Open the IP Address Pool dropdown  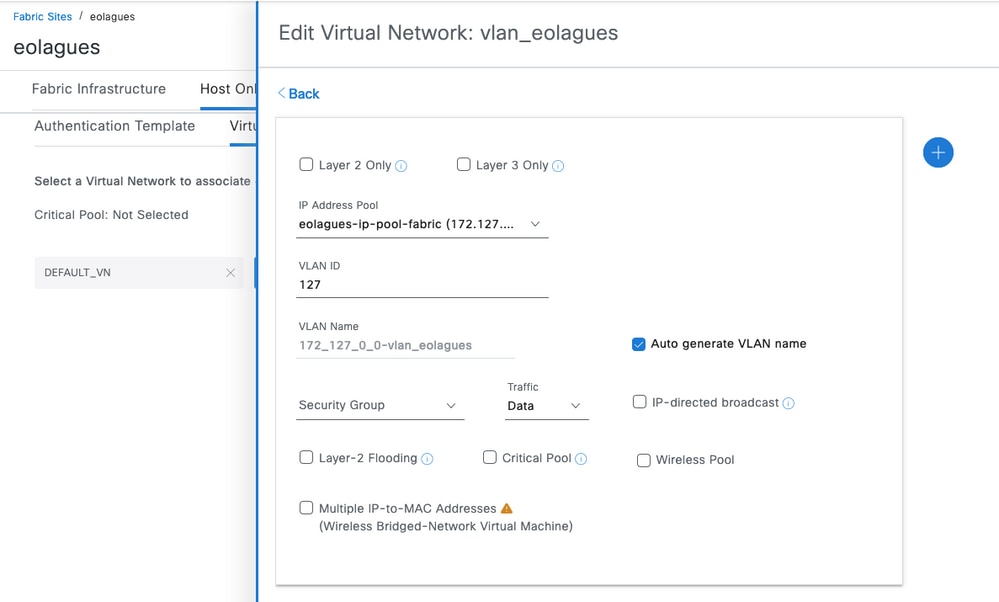(x=422, y=225)
